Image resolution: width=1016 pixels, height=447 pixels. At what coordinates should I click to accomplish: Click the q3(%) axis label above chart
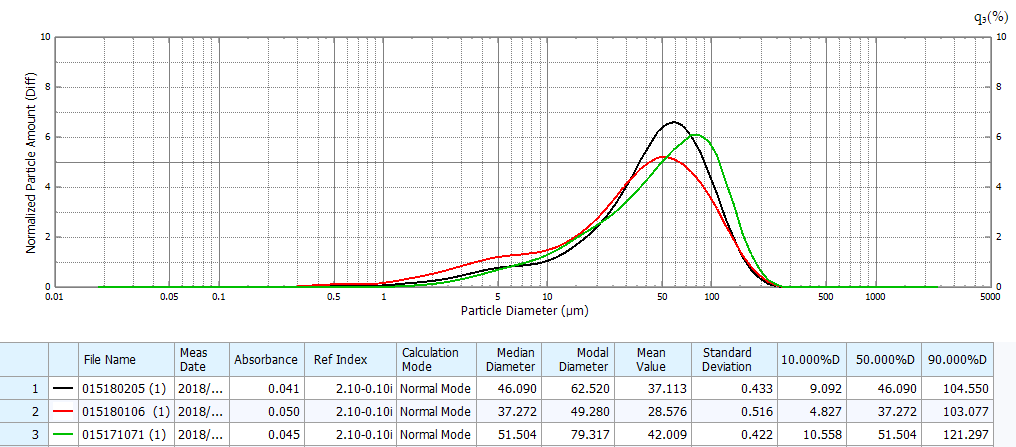click(x=990, y=17)
